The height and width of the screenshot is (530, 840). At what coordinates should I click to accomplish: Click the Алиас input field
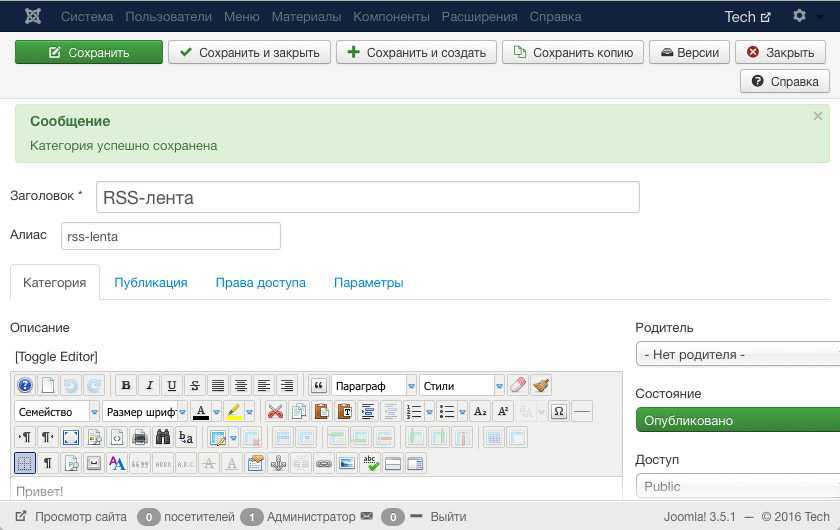170,237
